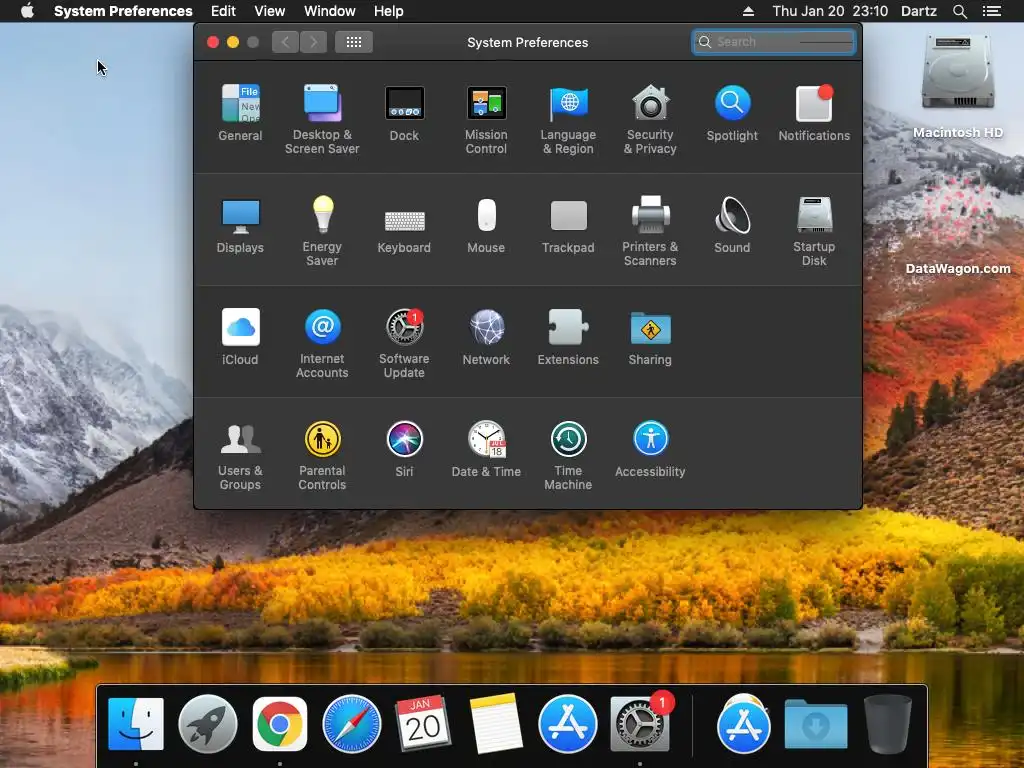Open Notification Center from menu bar

coord(992,11)
